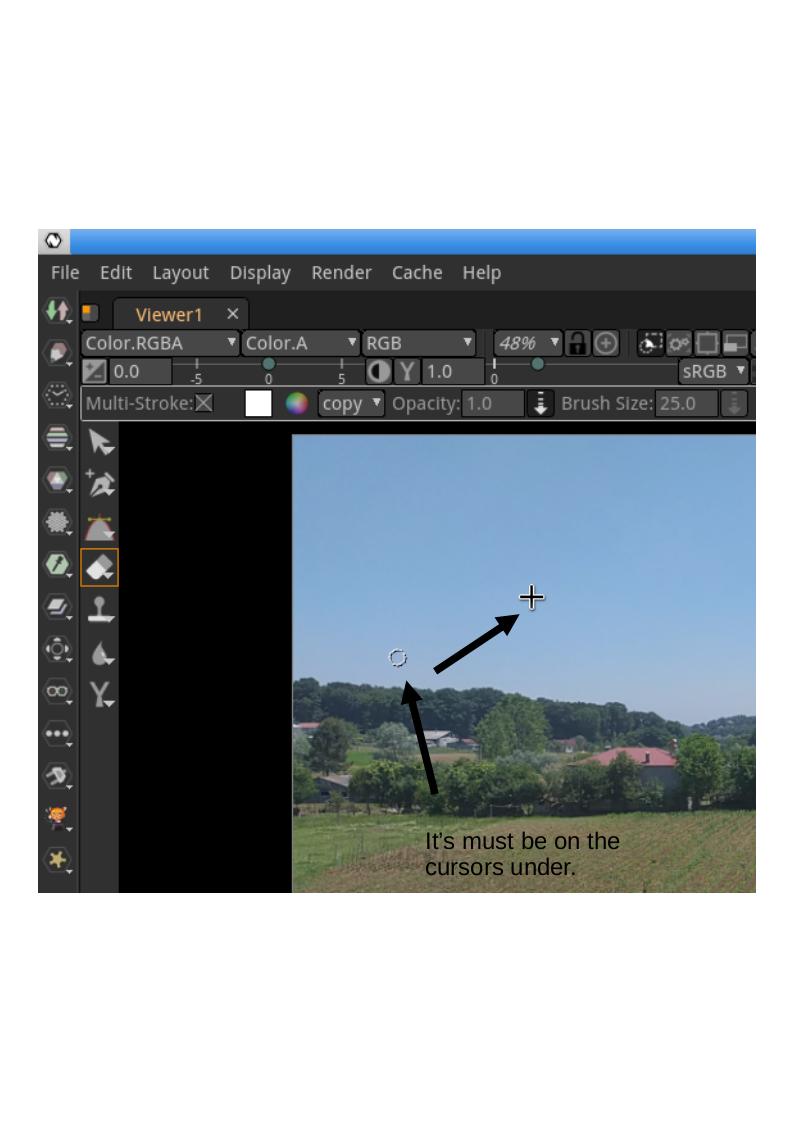Click the orange pane manager button

pyautogui.click(x=90, y=312)
